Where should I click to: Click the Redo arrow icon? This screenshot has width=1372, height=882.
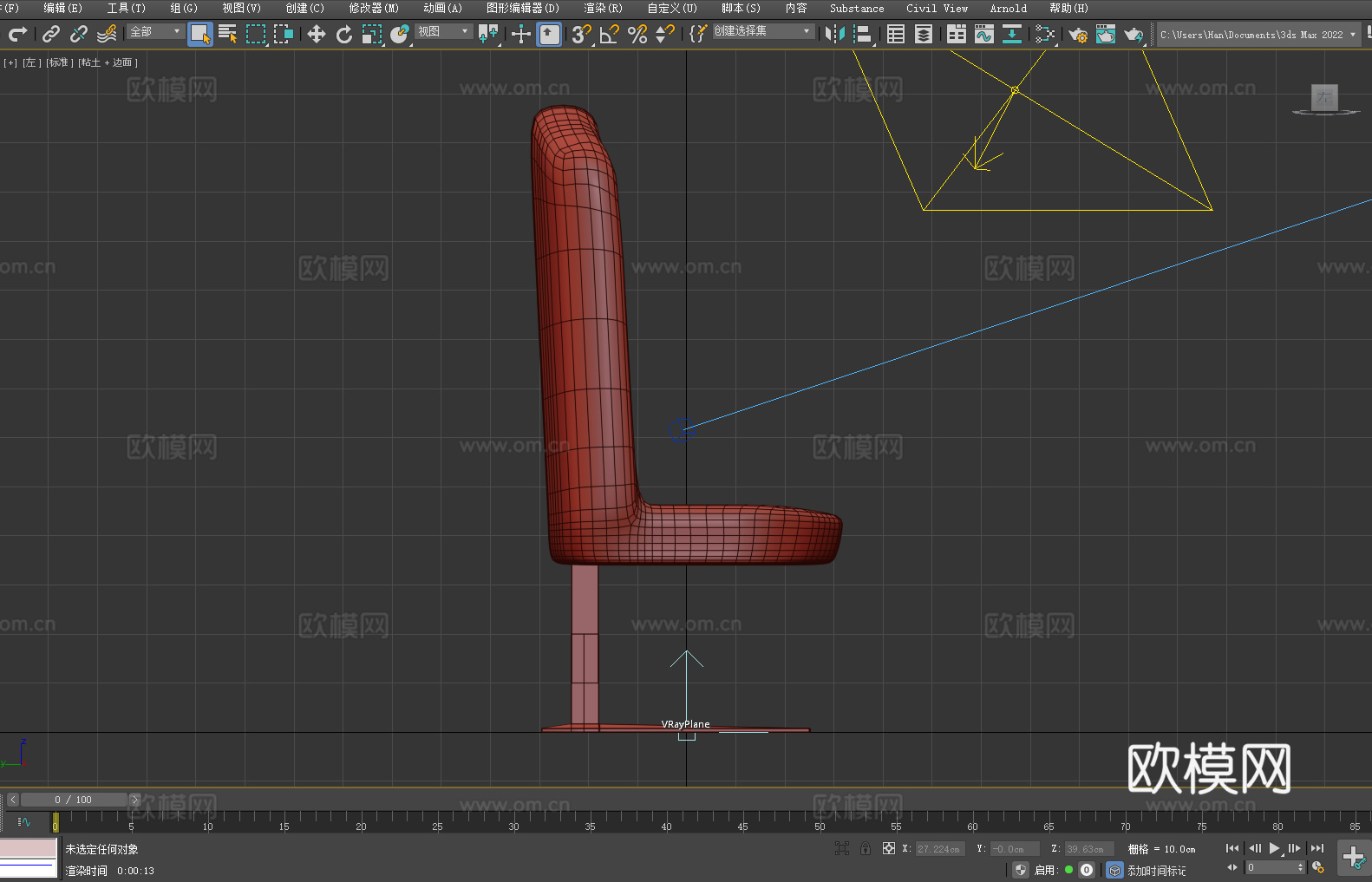tap(17, 34)
